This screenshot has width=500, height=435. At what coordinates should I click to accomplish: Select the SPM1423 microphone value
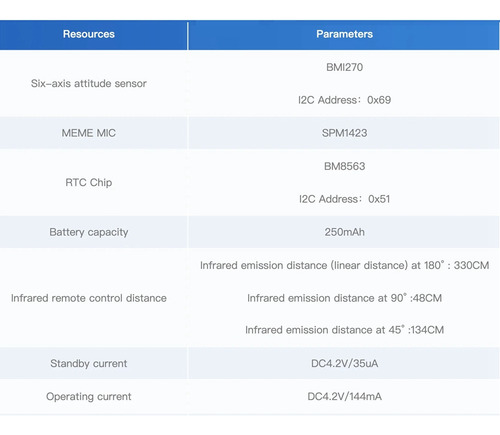(x=344, y=133)
